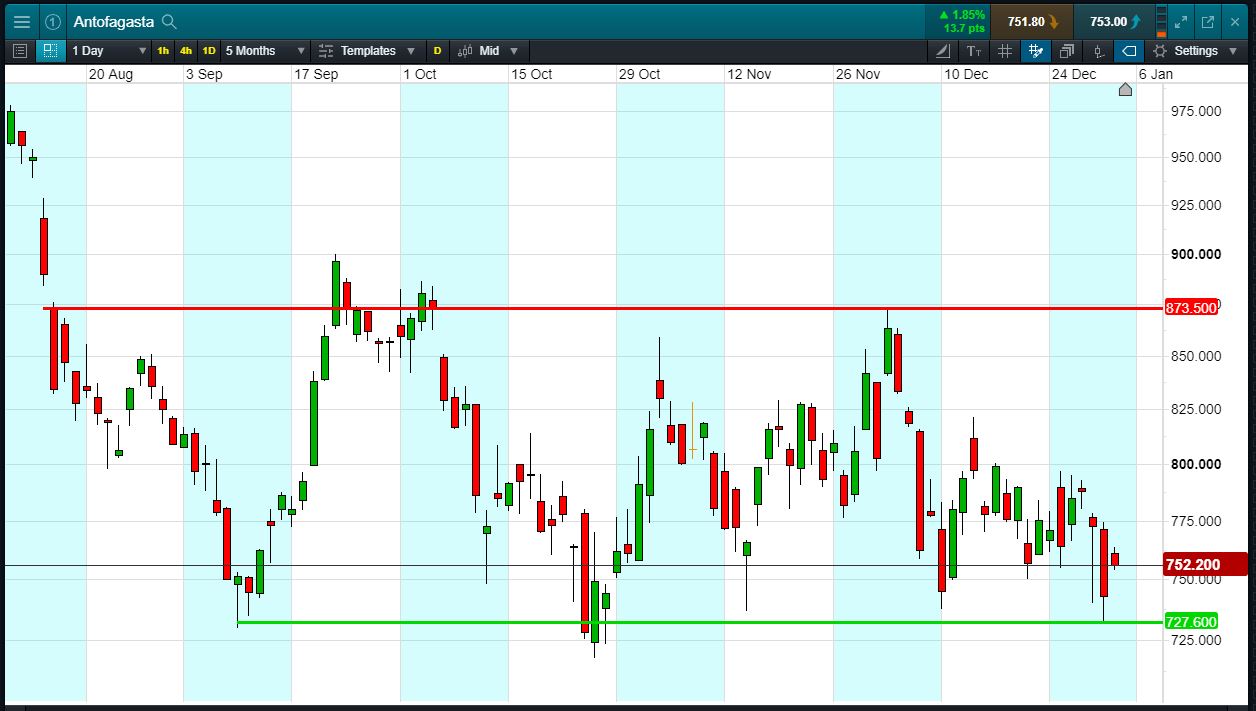Screen dimensions: 1256x711
Task: Click the Settings gear icon
Action: click(1160, 50)
